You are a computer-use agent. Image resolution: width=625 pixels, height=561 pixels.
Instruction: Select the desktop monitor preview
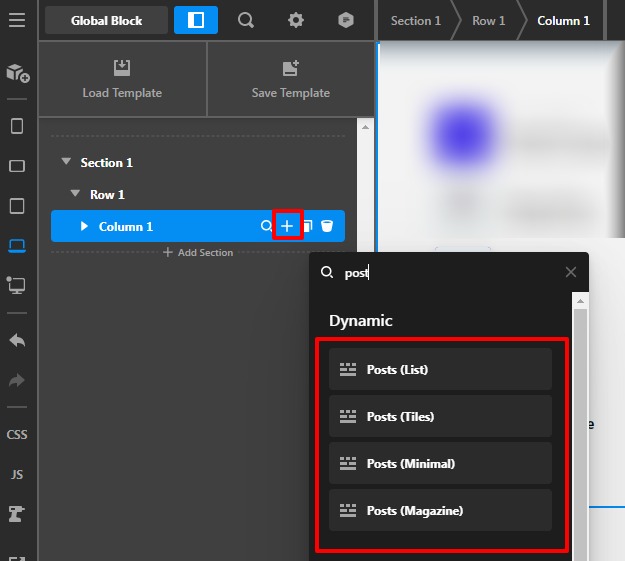click(x=17, y=286)
